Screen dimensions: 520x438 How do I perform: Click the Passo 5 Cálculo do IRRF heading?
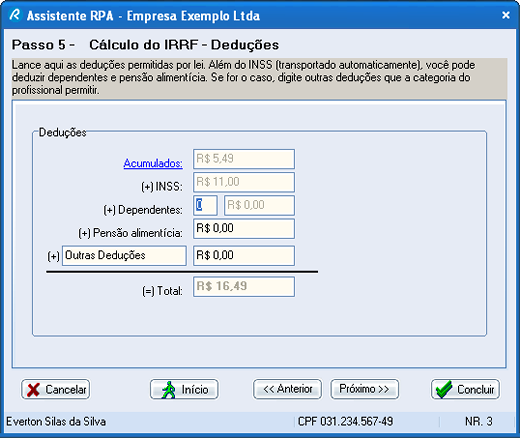point(145,45)
